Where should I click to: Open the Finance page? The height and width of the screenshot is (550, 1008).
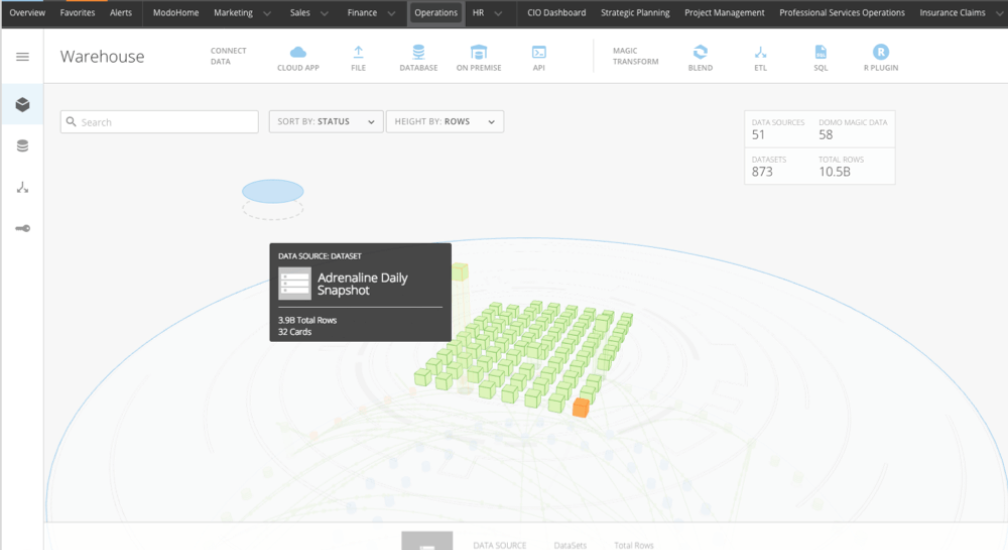coord(362,12)
